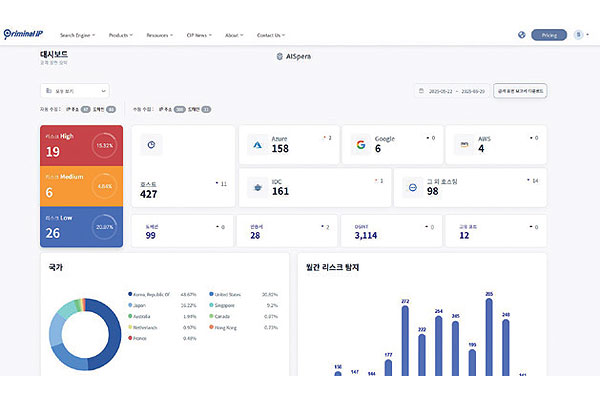Click the IOC card icon
This screenshot has height=400, width=600.
pos(256,187)
